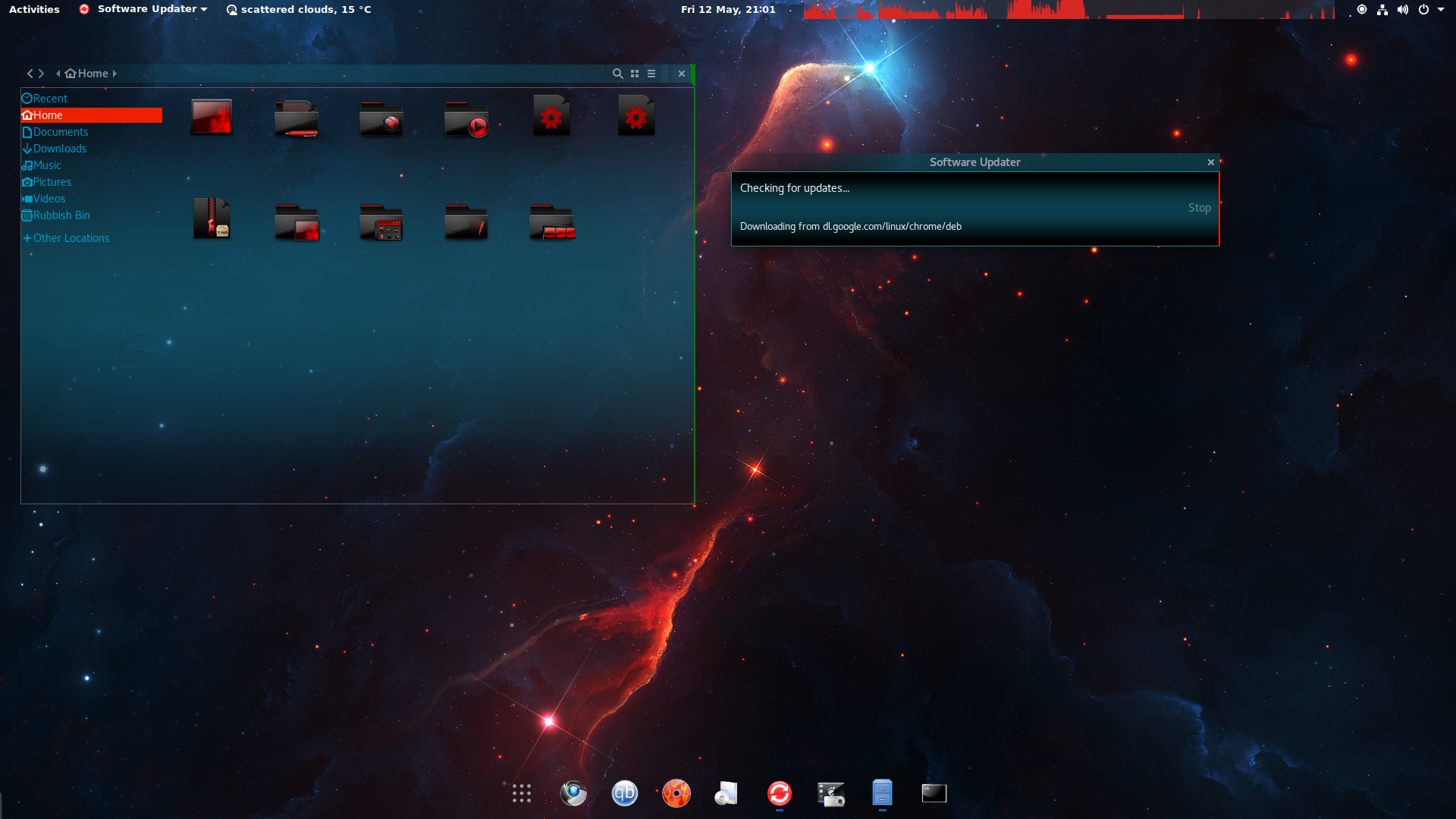Viewport: 1456px width, 819px height.
Task: Click the 'Downloading from dl.google.com' status line
Action: [x=851, y=227]
